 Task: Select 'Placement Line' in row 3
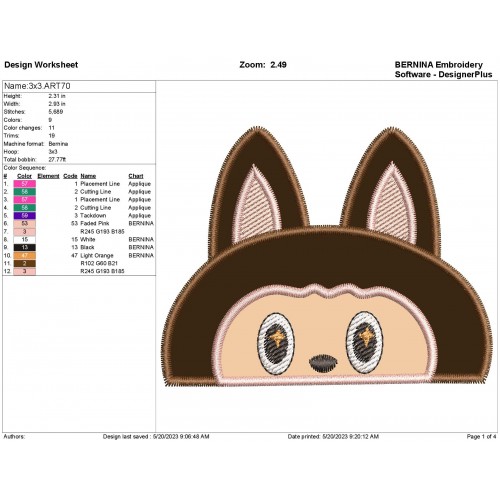pyautogui.click(x=100, y=200)
